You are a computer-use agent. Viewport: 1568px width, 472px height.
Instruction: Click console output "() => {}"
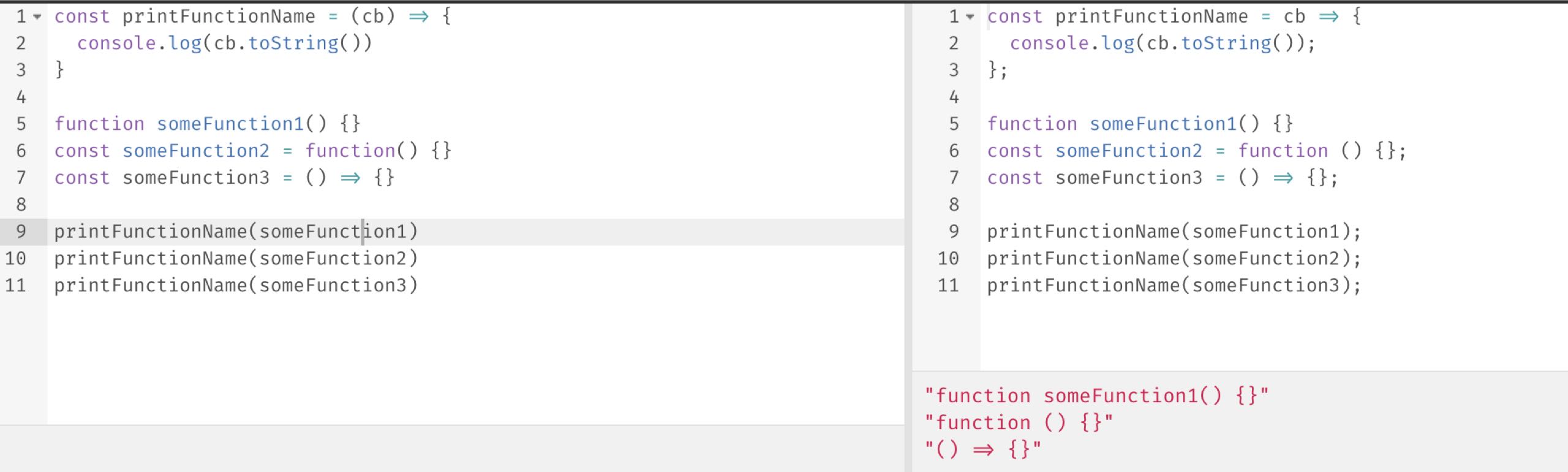[x=982, y=449]
